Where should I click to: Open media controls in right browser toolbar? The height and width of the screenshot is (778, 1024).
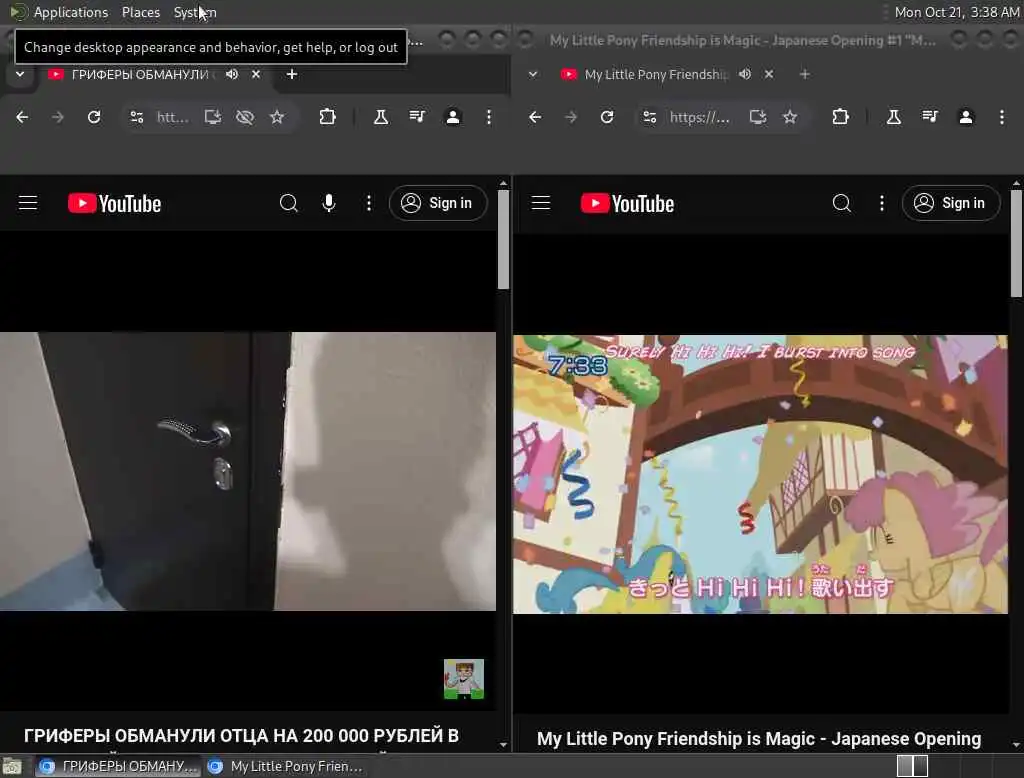[930, 117]
